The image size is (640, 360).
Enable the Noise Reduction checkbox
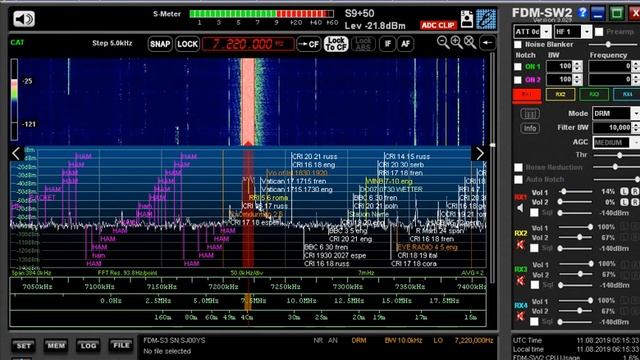click(x=518, y=167)
